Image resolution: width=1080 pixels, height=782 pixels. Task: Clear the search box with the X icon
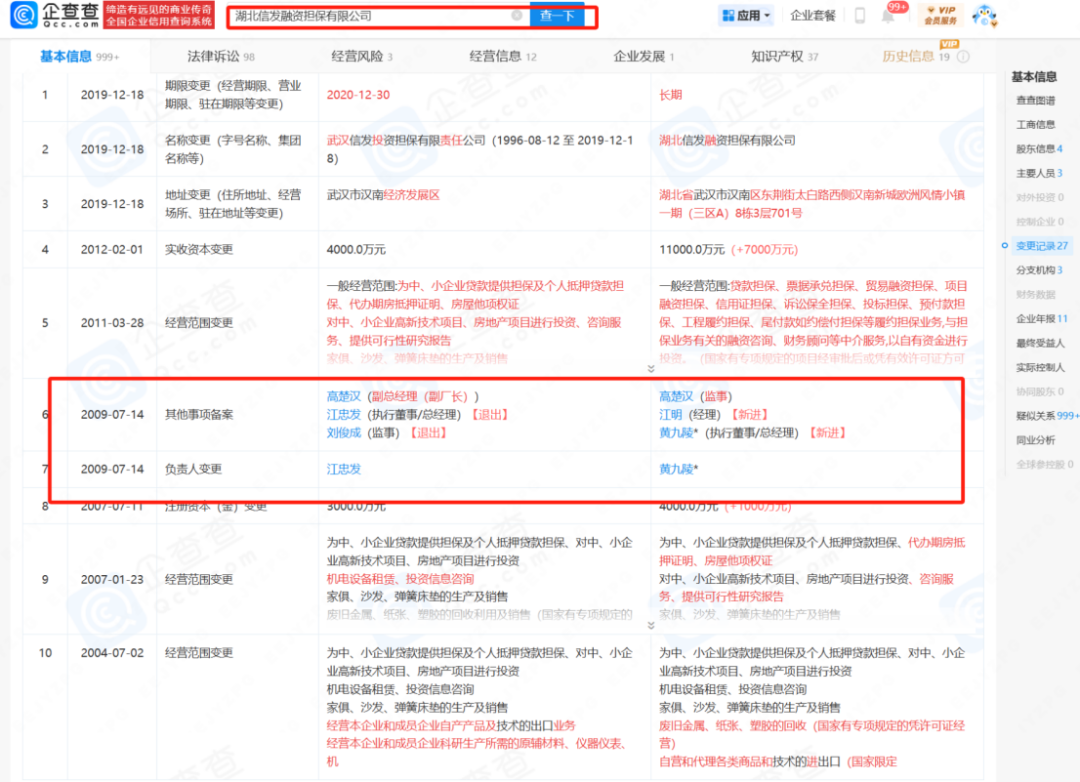(x=517, y=16)
